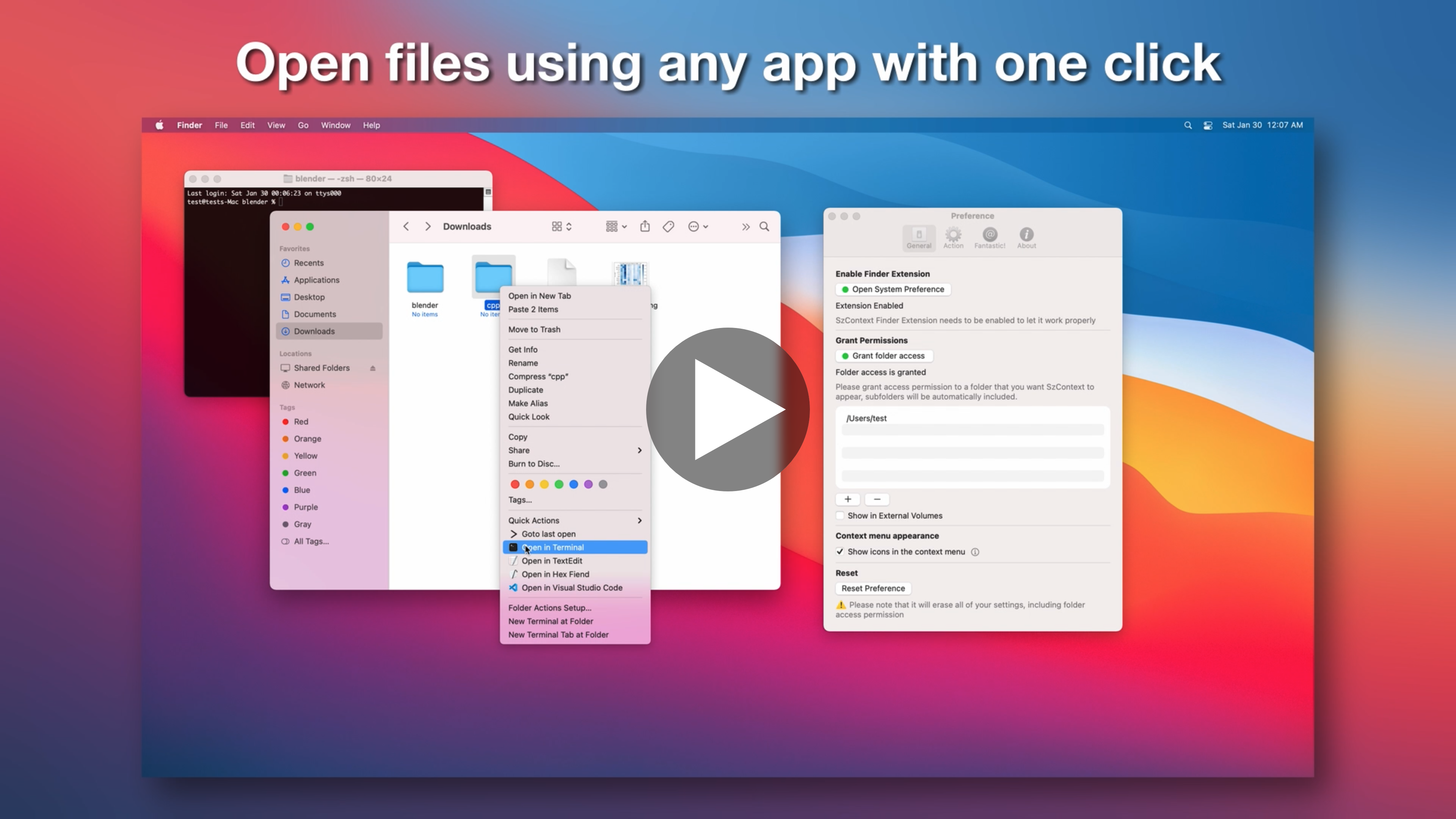
Task: Open the more actions ellipsis dropdown
Action: tap(698, 227)
